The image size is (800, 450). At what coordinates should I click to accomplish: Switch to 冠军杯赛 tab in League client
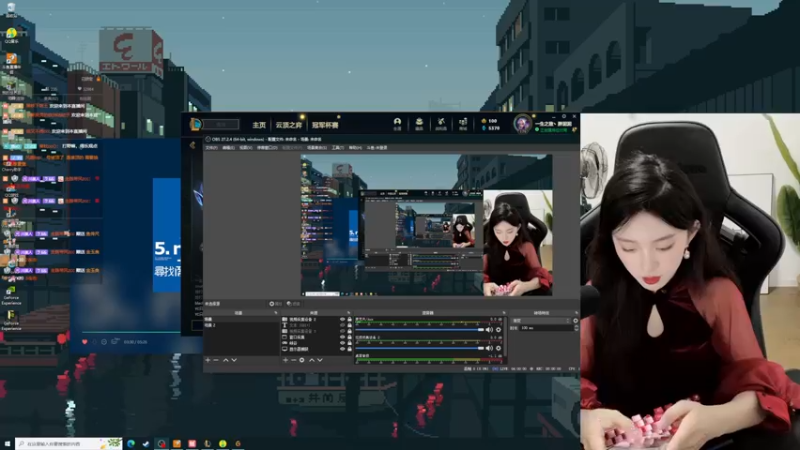[x=325, y=125]
